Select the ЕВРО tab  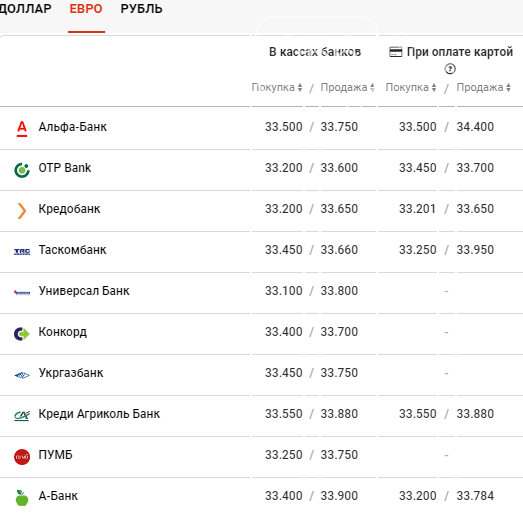[86, 9]
